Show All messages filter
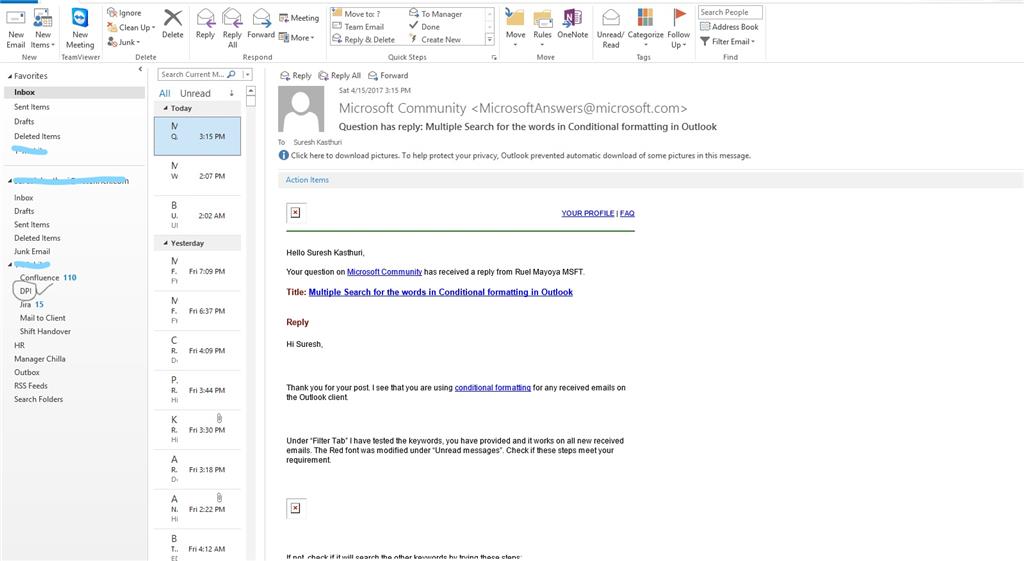Viewport: 1024px width, 561px height. (165, 93)
